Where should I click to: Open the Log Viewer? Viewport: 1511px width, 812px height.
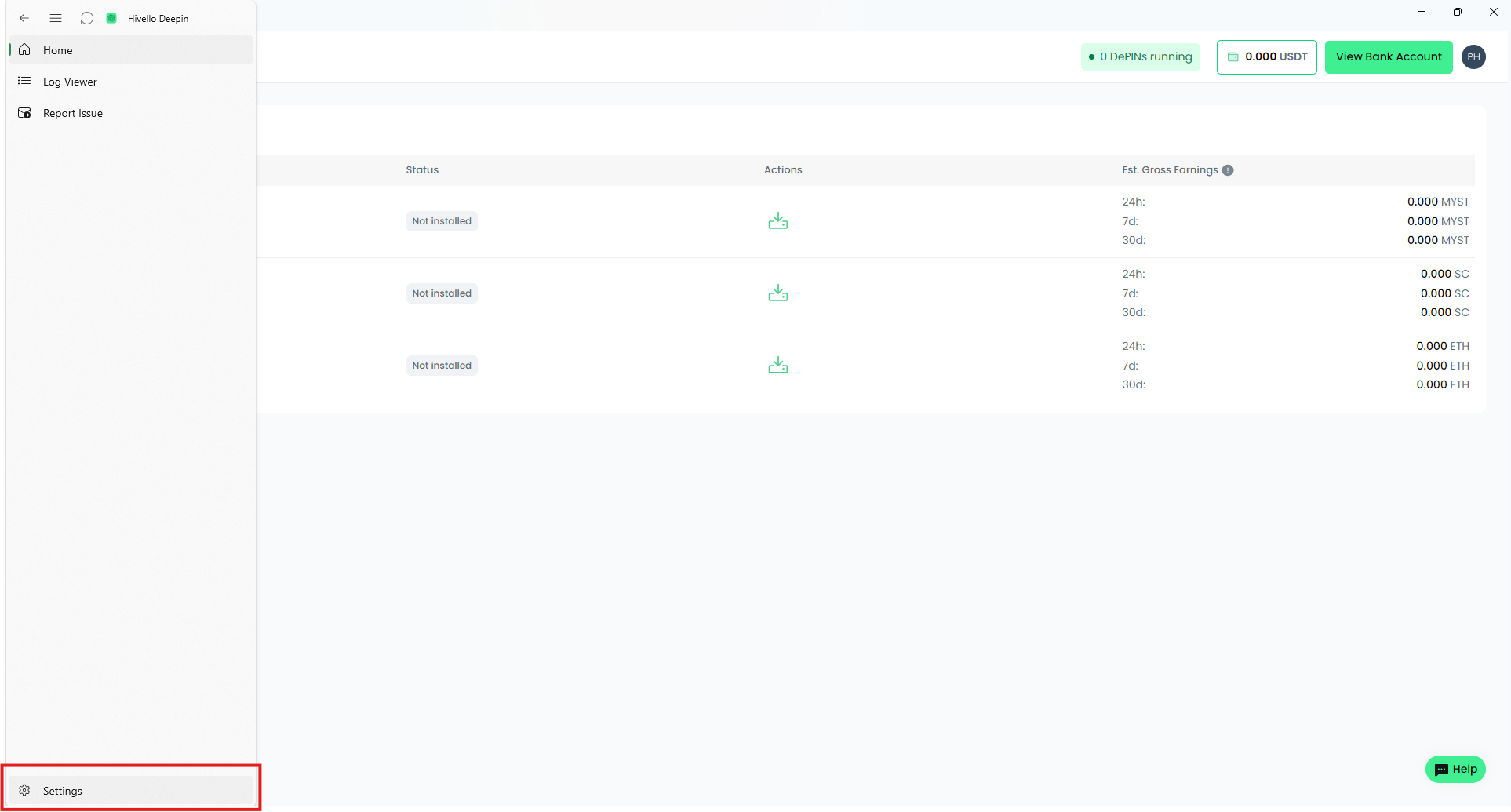tap(131, 82)
